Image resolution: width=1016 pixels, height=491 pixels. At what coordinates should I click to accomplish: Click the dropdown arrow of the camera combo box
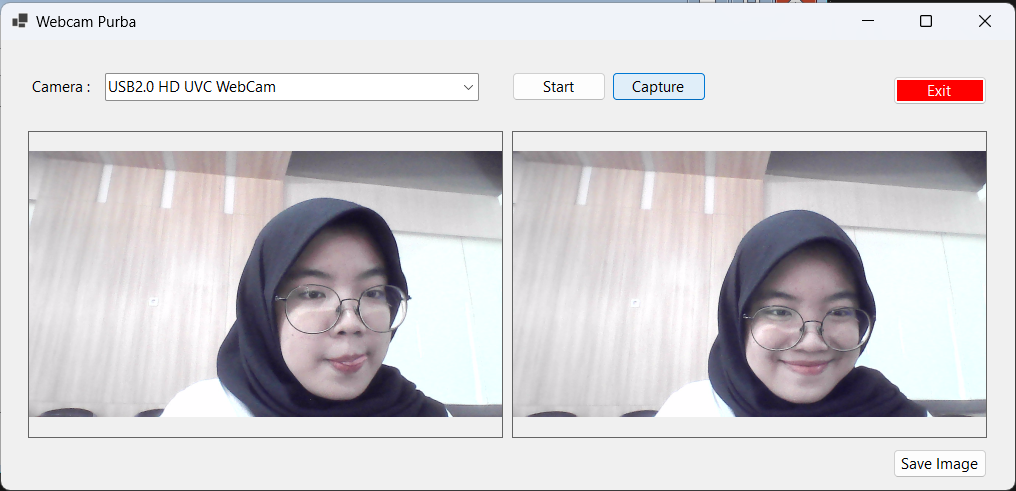click(468, 87)
